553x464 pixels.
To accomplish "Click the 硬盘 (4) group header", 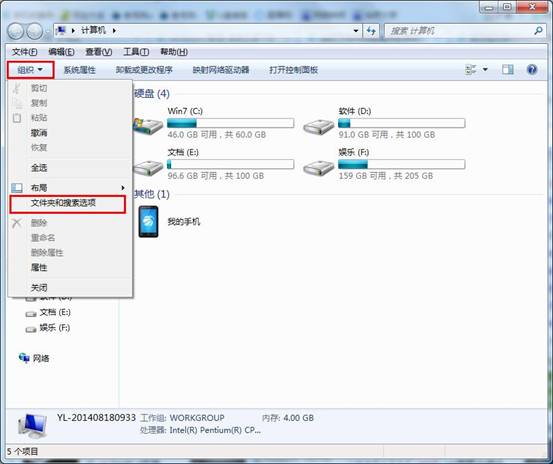I will [x=152, y=94].
